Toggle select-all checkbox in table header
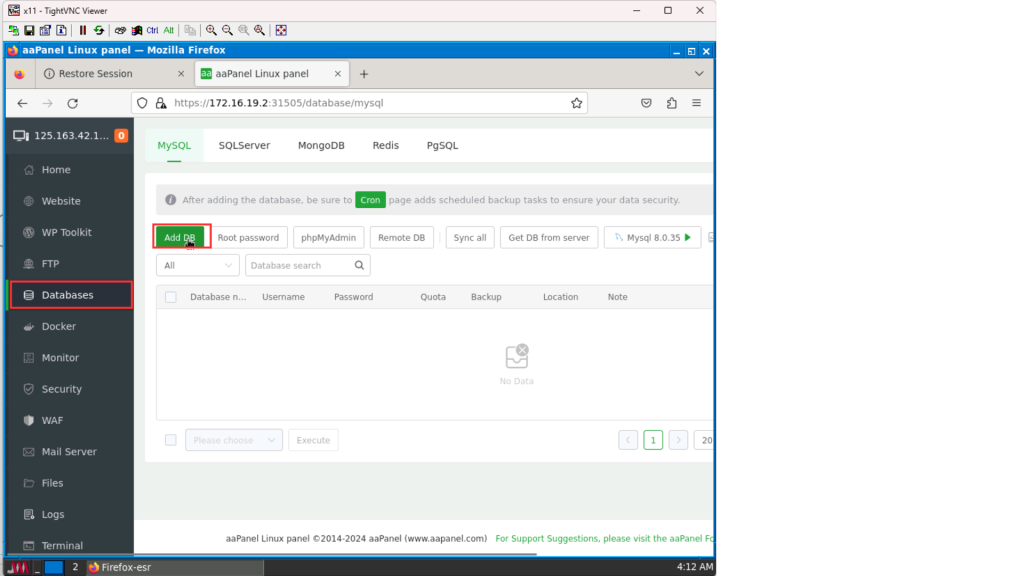Screen dimensions: 1024x576 171,297
